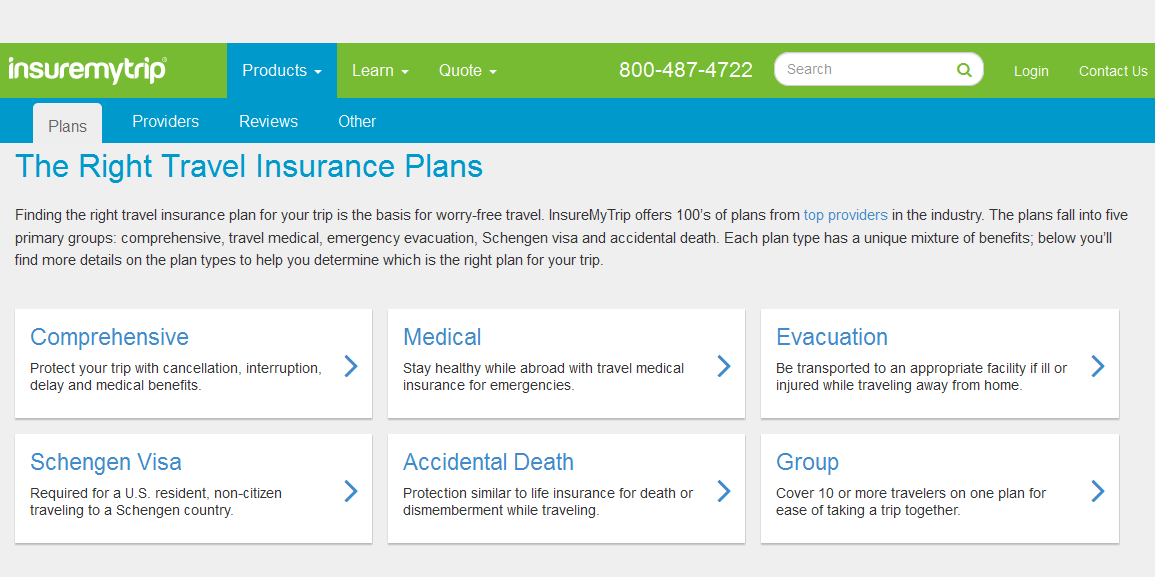1155x577 pixels.
Task: Click the arrow on Medical card
Action: (x=724, y=366)
